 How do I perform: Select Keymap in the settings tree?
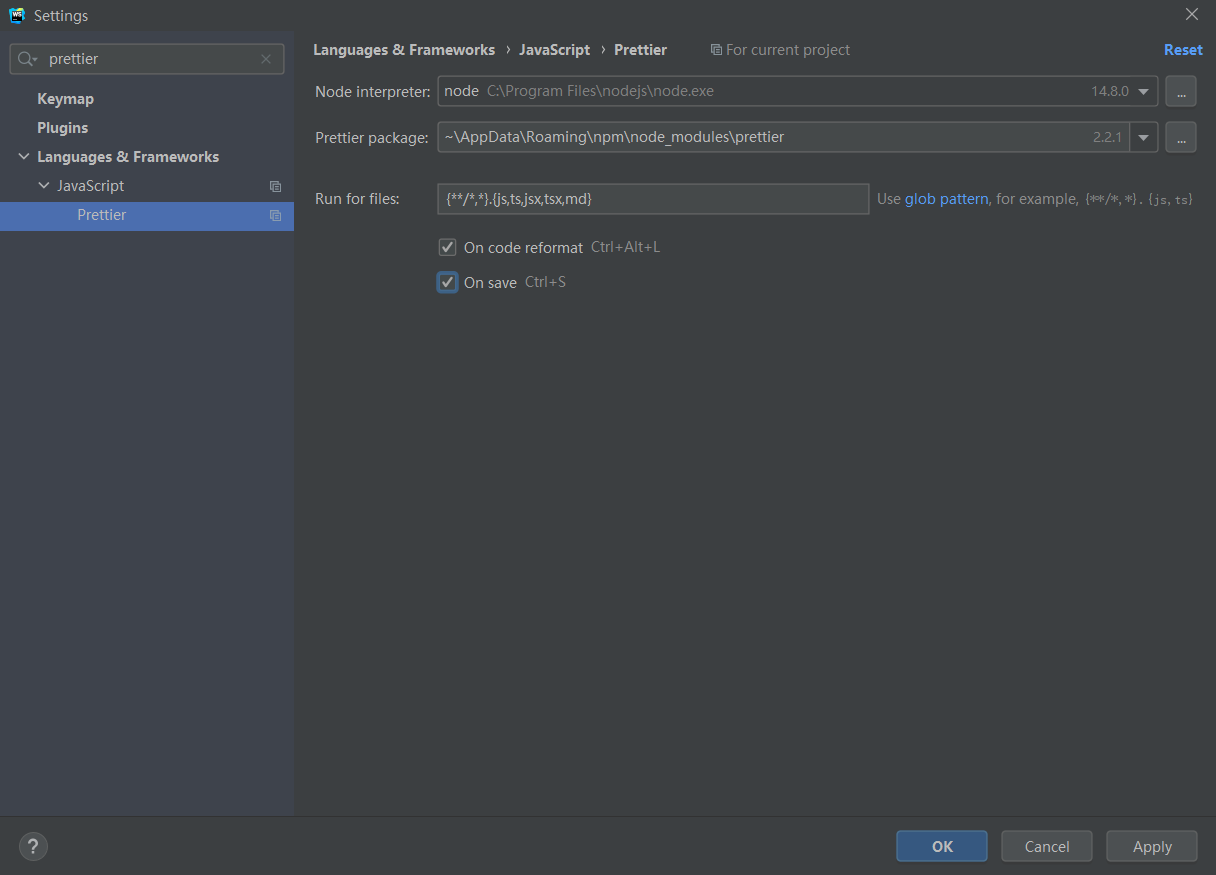(x=65, y=99)
